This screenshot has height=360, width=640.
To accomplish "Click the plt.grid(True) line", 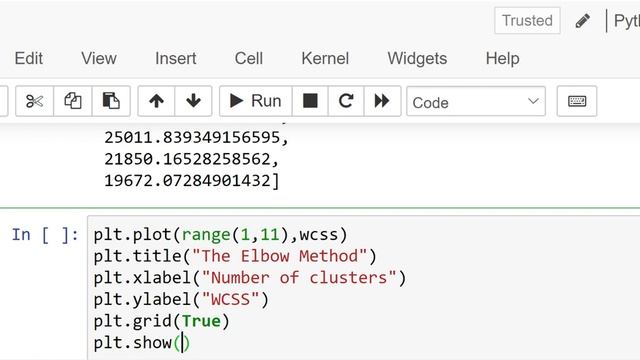I will tap(162, 321).
